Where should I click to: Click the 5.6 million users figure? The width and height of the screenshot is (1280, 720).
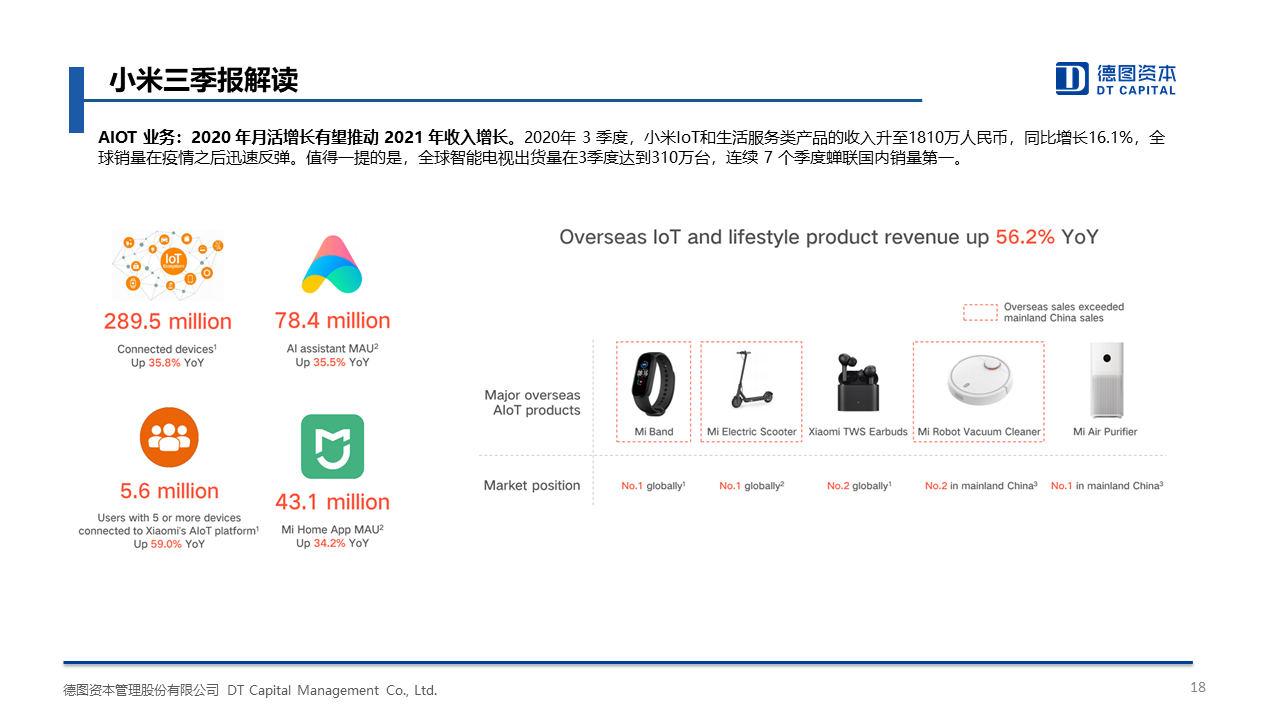(169, 491)
